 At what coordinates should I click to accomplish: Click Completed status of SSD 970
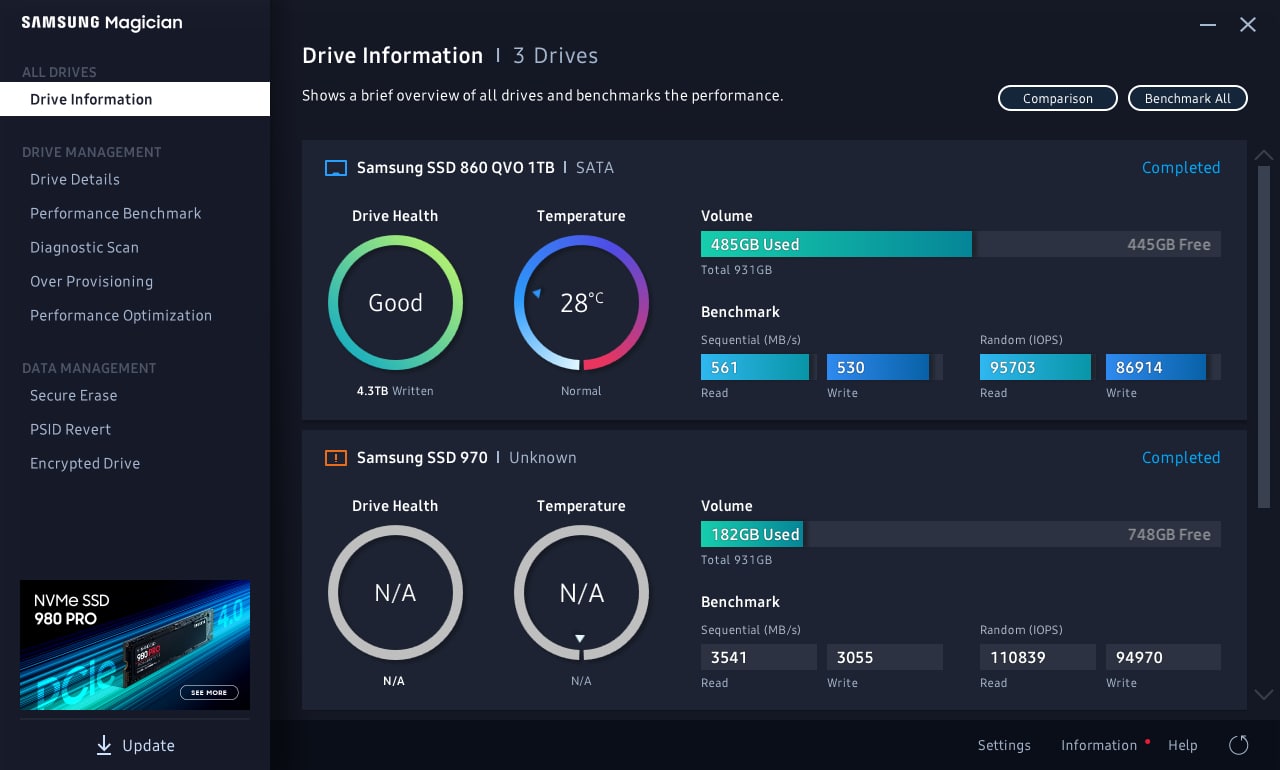(x=1181, y=458)
